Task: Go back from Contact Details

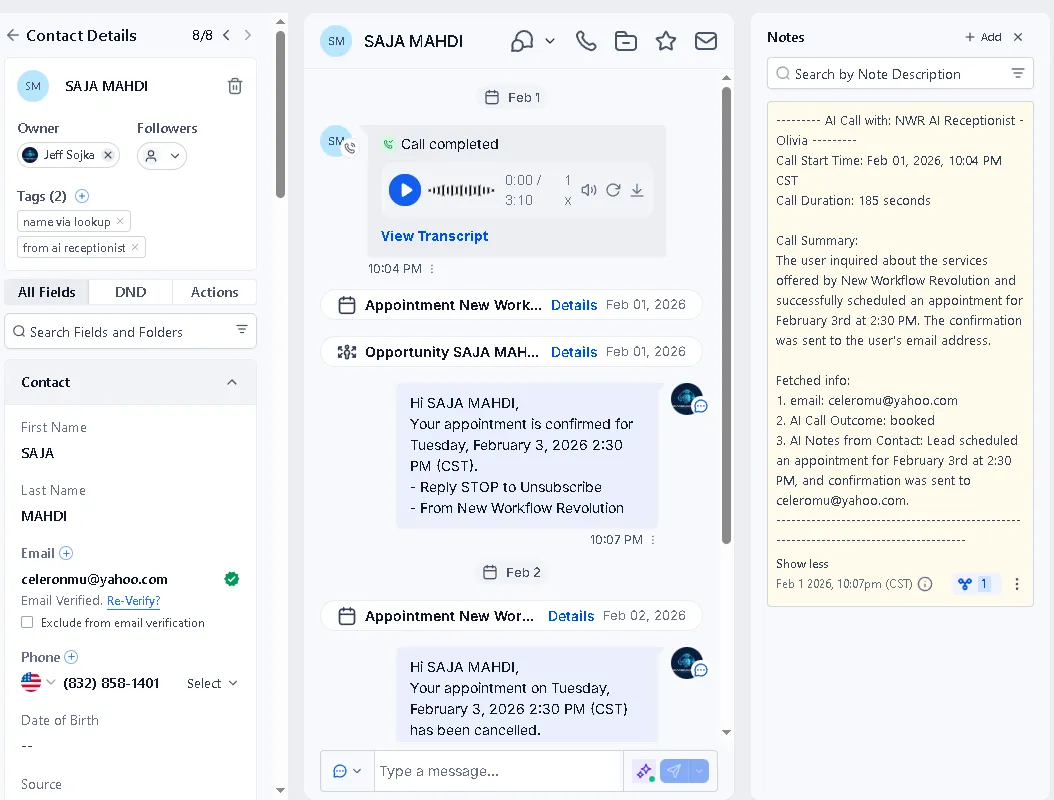Action: (13, 35)
